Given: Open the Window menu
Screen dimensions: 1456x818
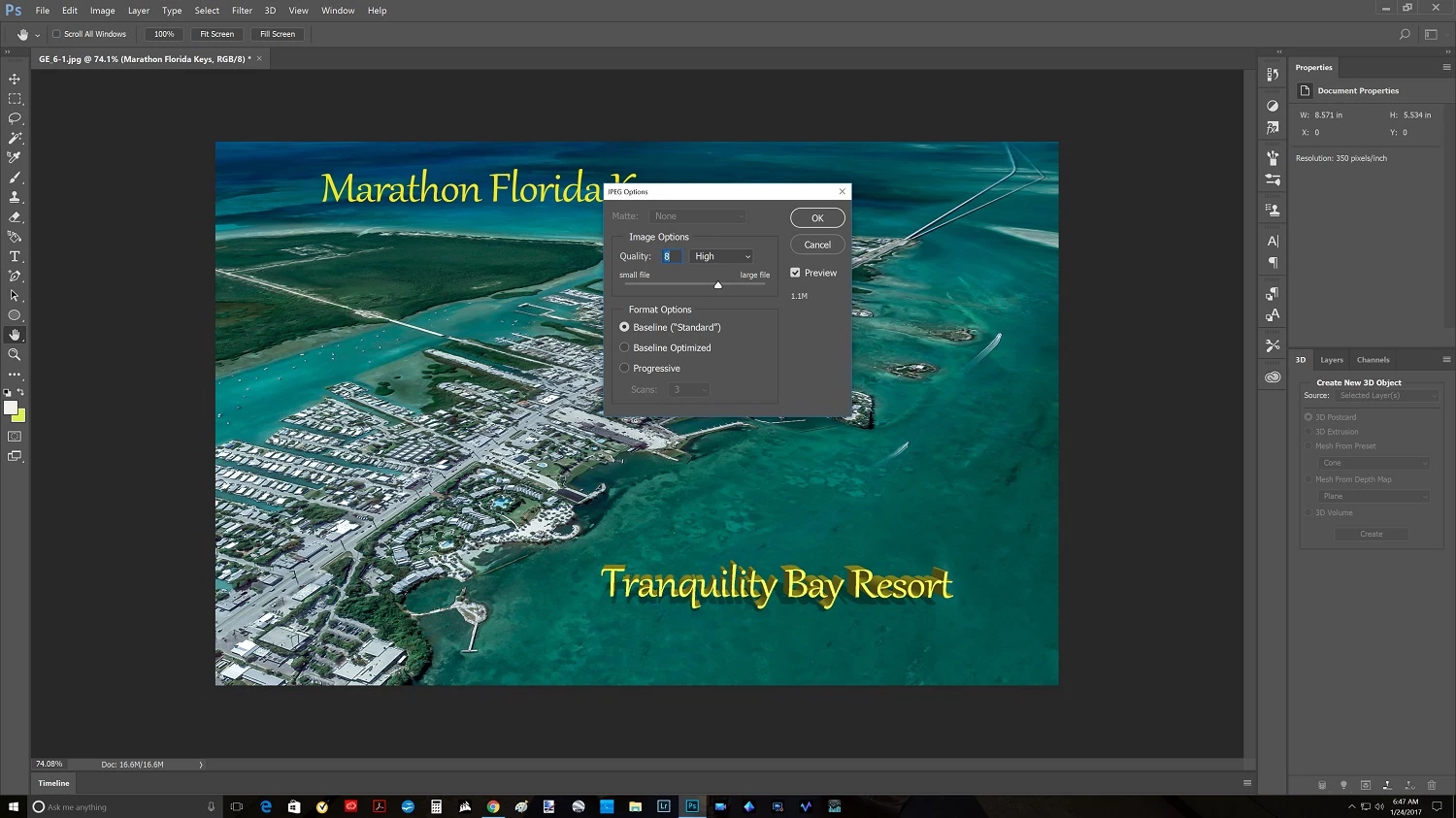Looking at the screenshot, I should click(338, 11).
